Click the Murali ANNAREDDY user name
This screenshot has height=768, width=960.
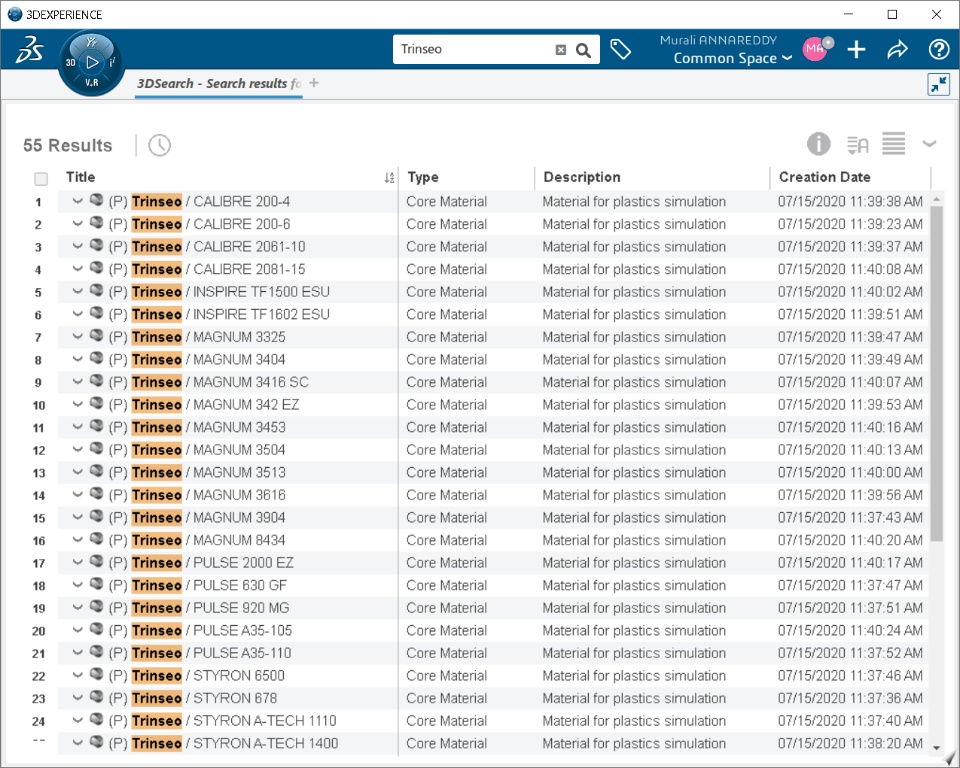718,40
